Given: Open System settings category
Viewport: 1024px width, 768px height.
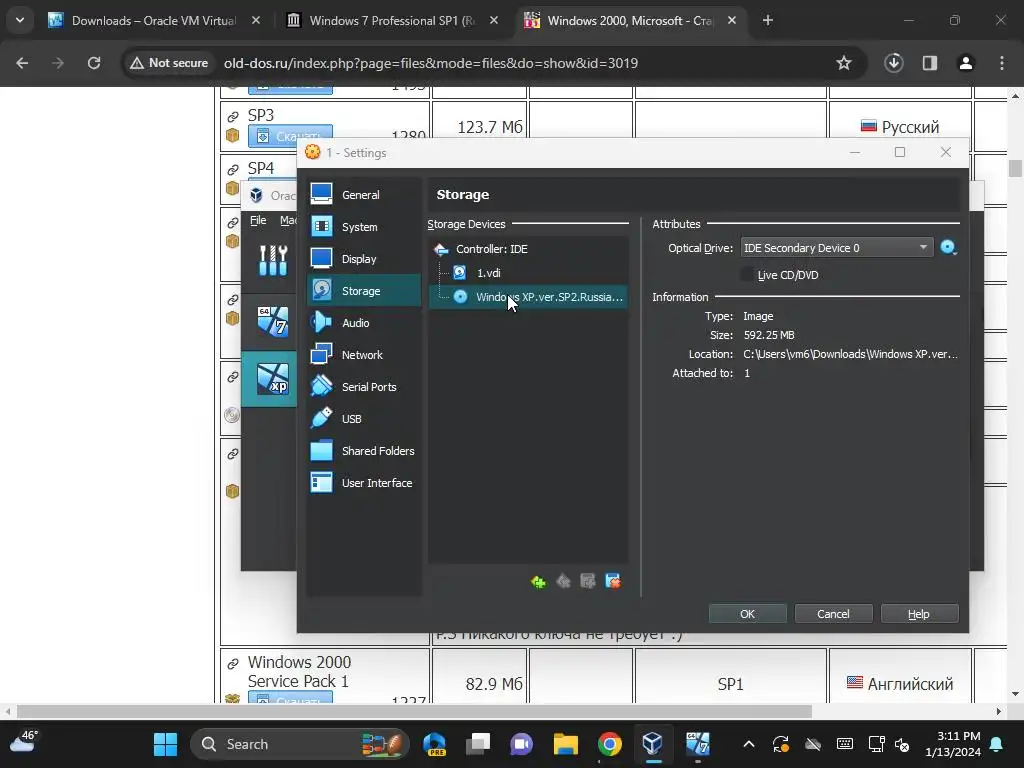Looking at the screenshot, I should tap(363, 227).
